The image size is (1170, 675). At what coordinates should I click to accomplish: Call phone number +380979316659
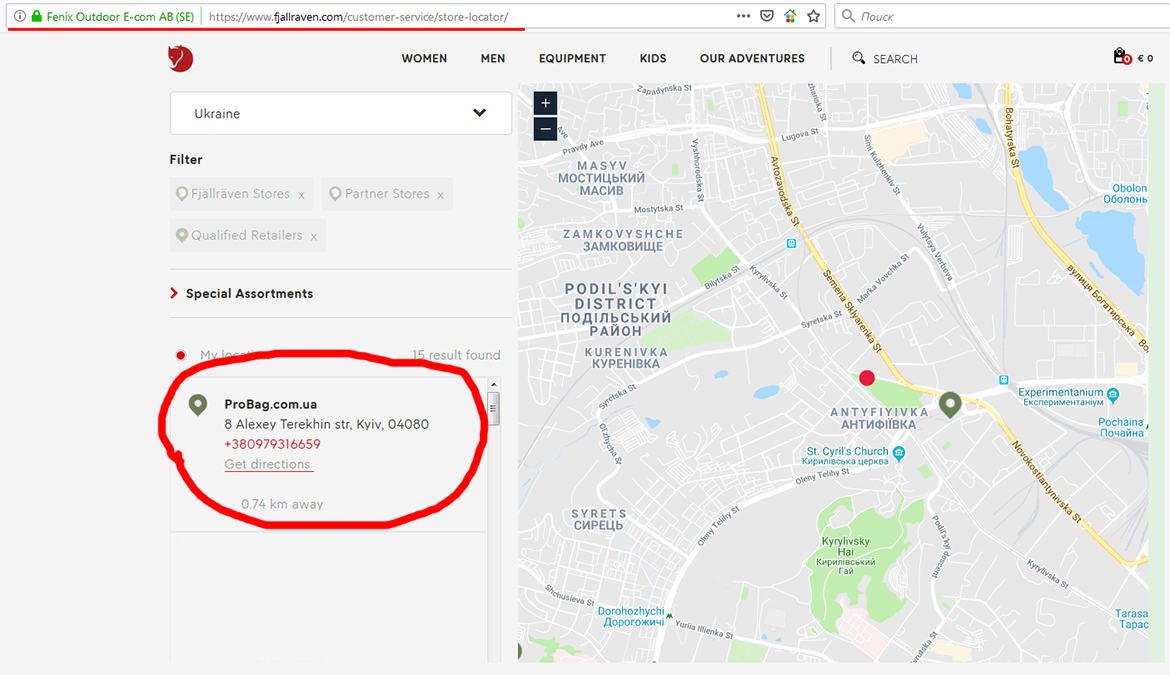click(x=272, y=444)
